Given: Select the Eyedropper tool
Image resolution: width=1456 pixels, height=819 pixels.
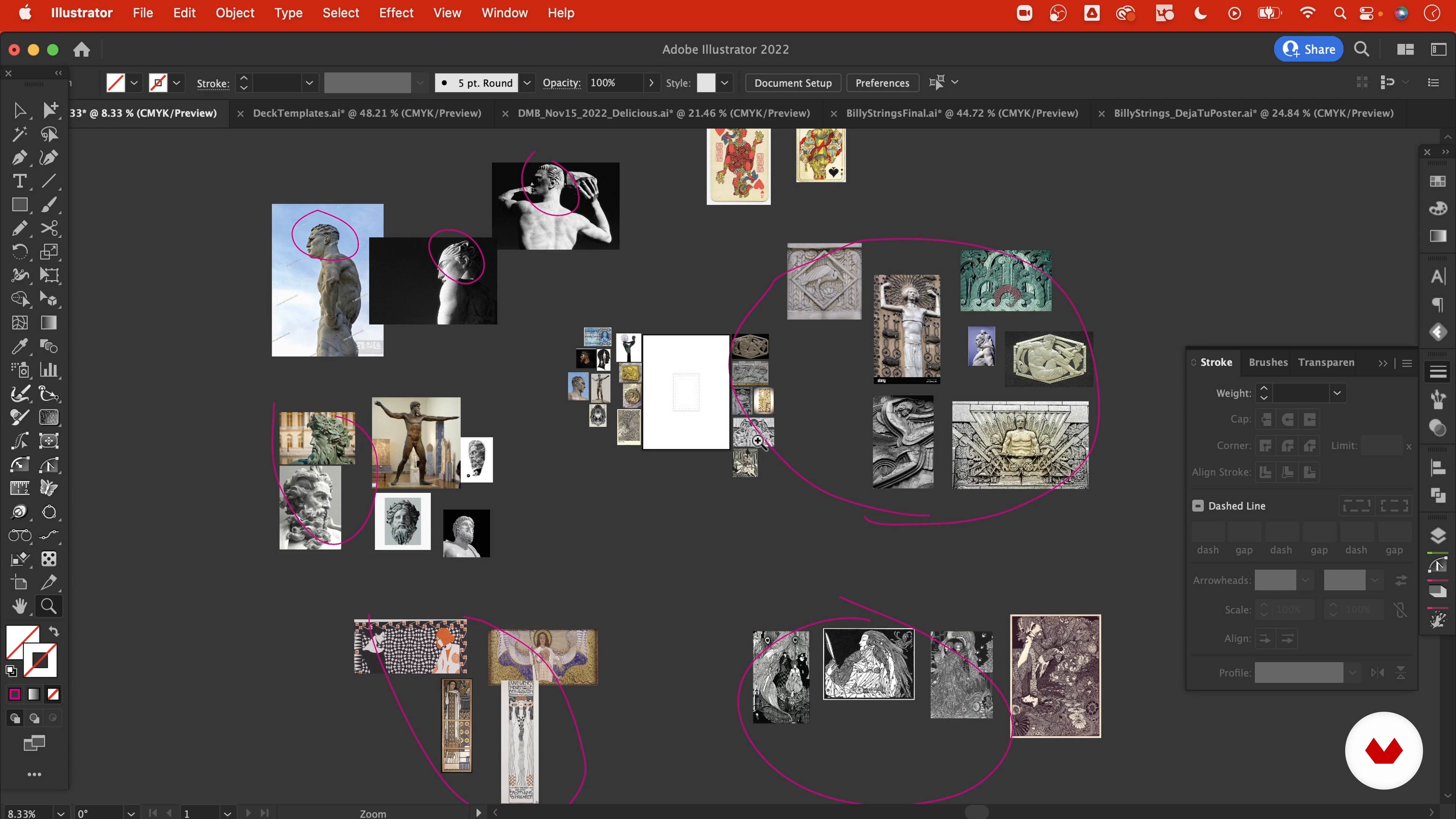Looking at the screenshot, I should [19, 347].
